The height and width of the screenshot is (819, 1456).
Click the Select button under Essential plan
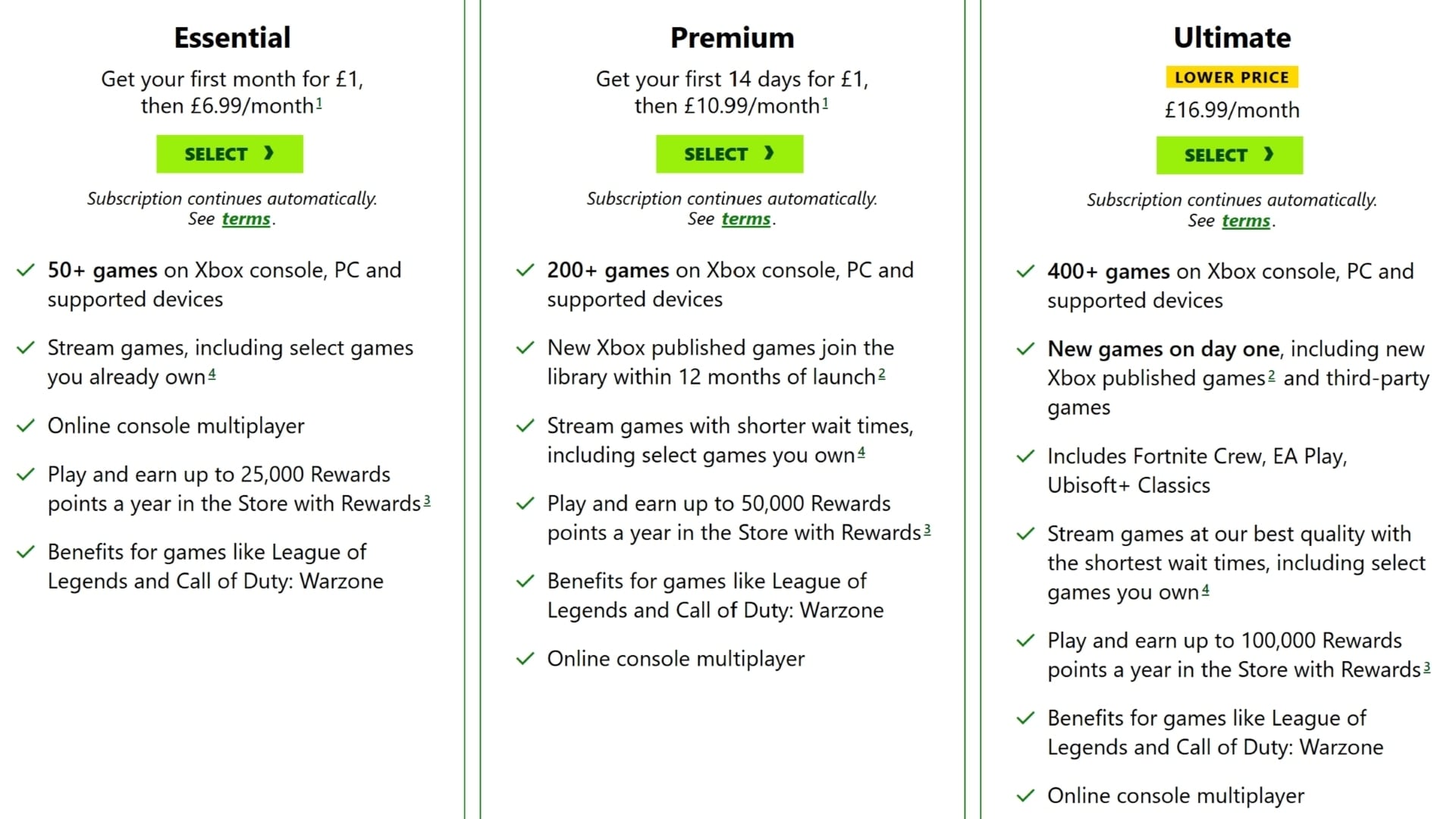229,154
